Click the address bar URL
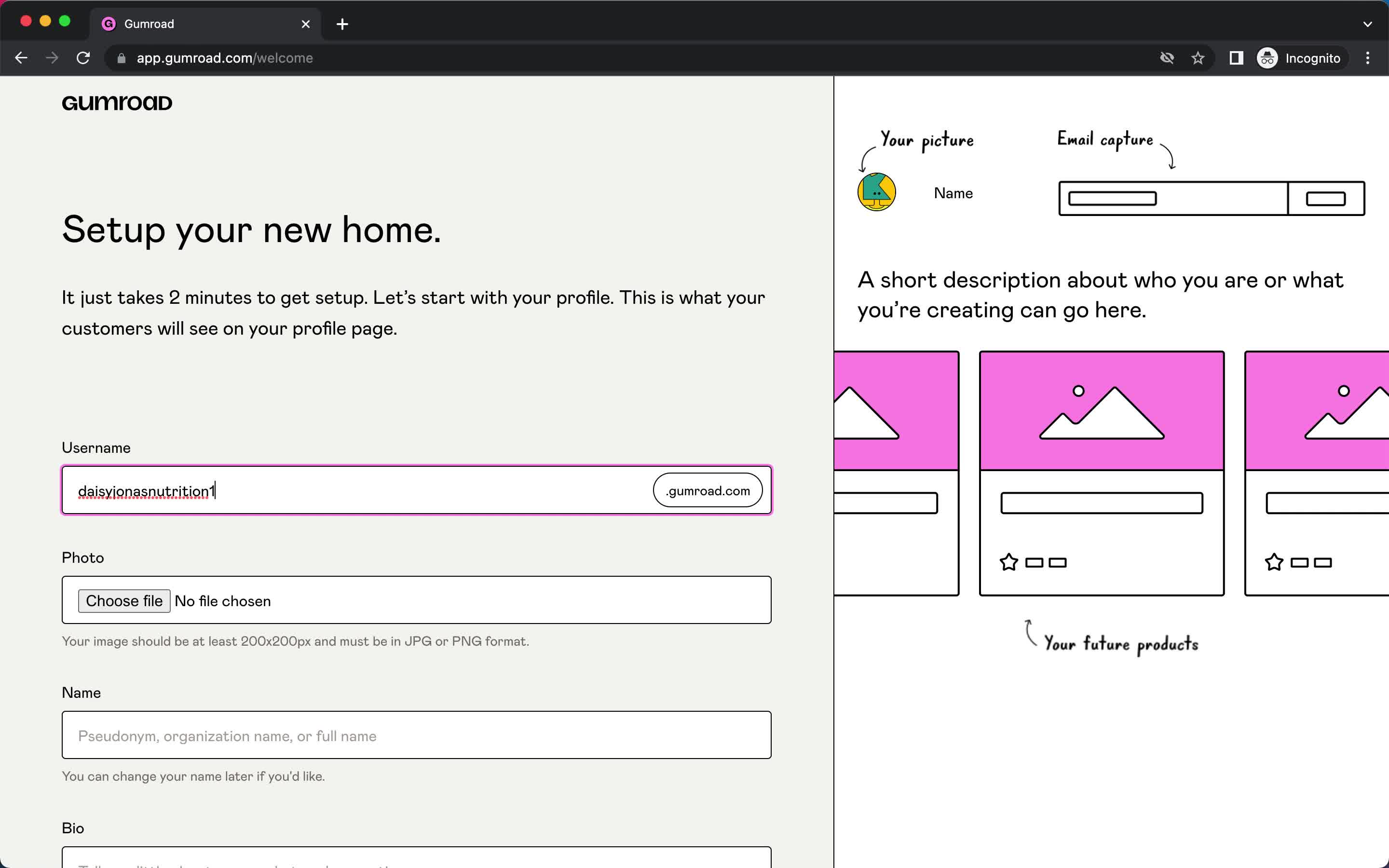1389x868 pixels. click(x=224, y=58)
